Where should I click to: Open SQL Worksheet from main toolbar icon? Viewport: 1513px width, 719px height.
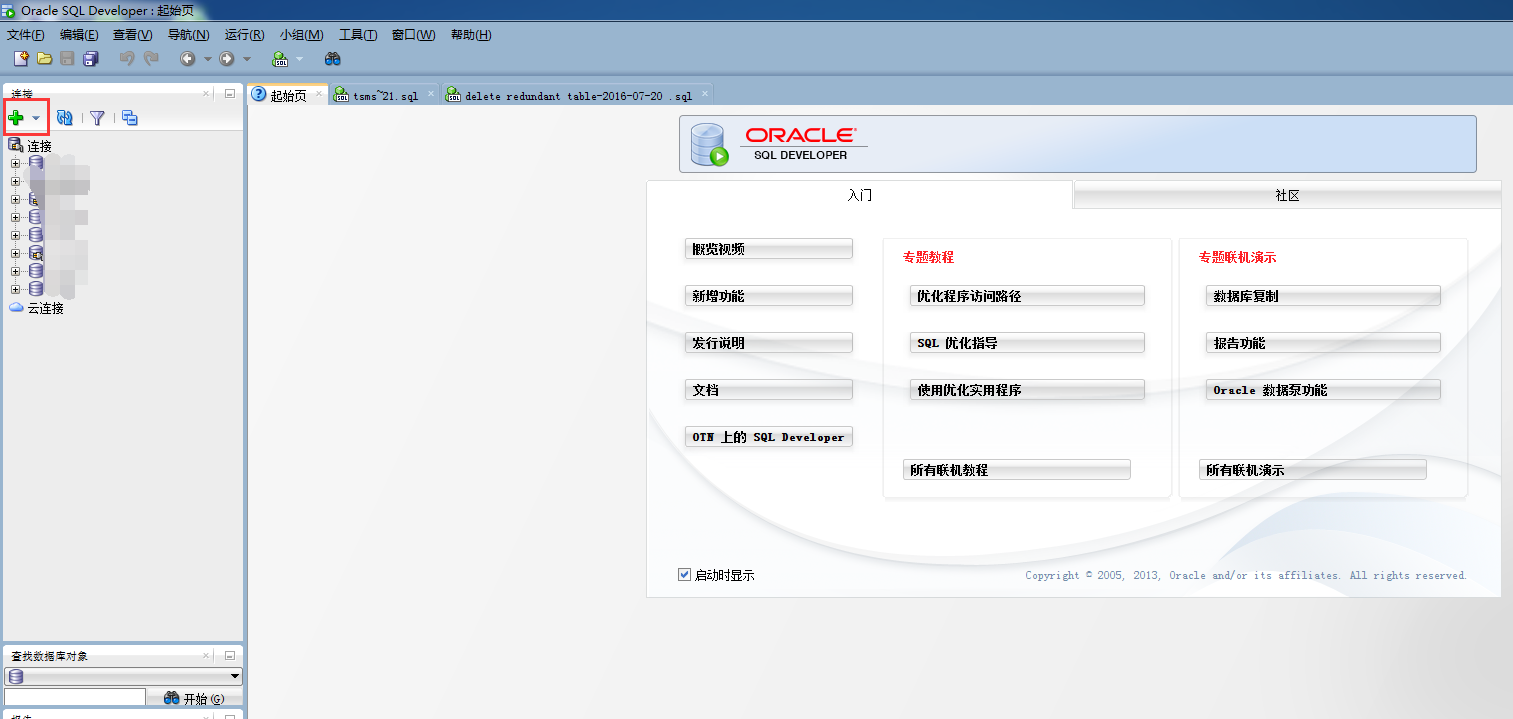[x=280, y=59]
